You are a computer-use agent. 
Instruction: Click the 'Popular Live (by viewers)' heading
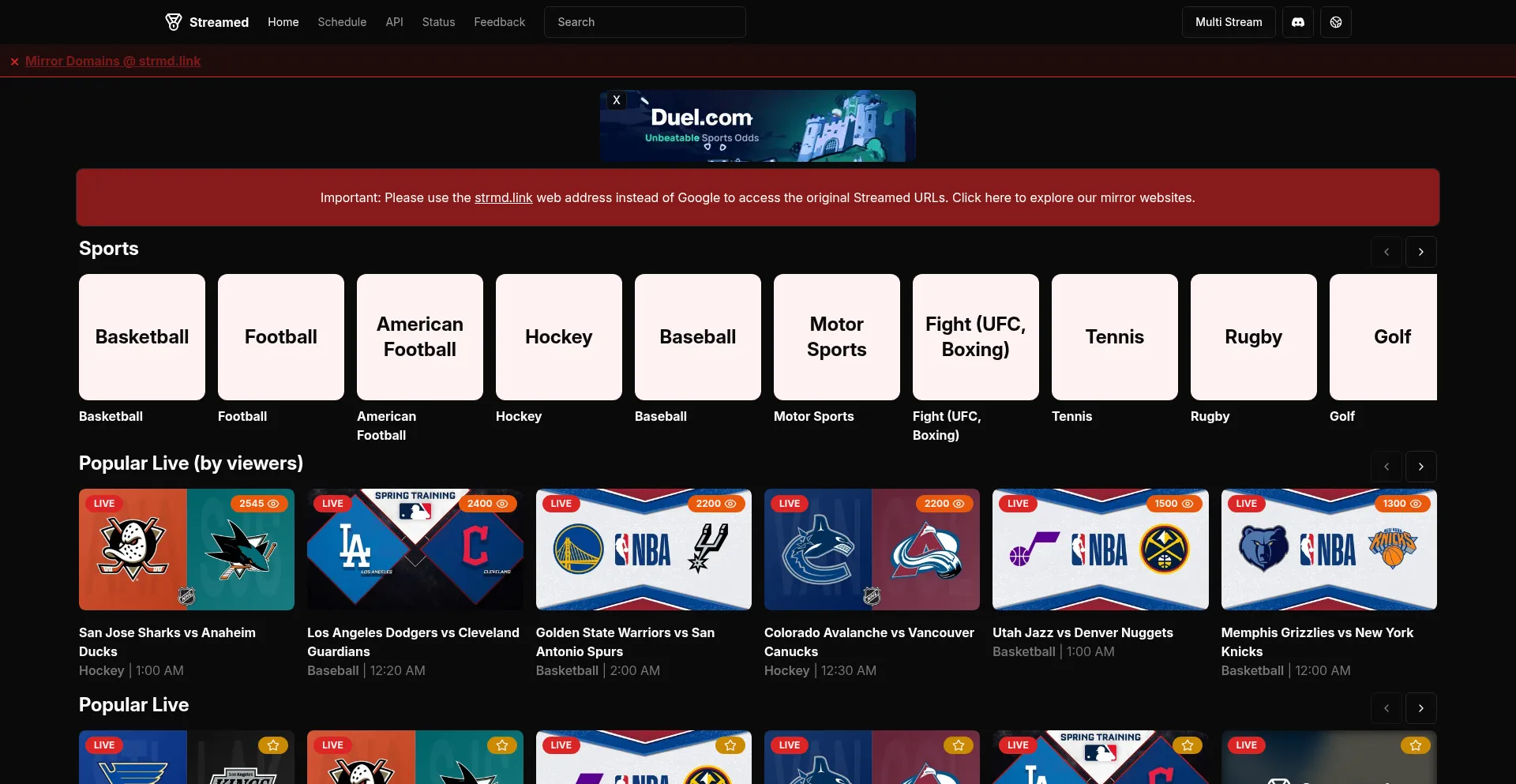tap(191, 463)
